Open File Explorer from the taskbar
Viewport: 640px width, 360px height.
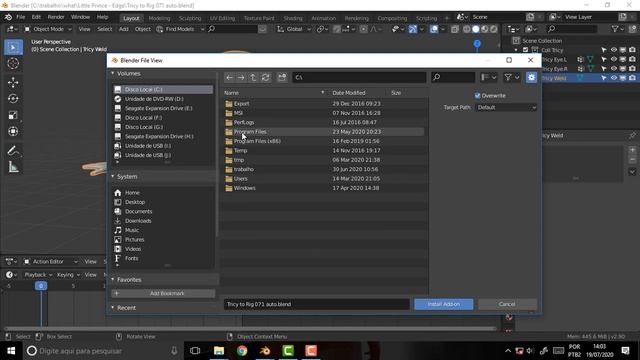(219, 351)
